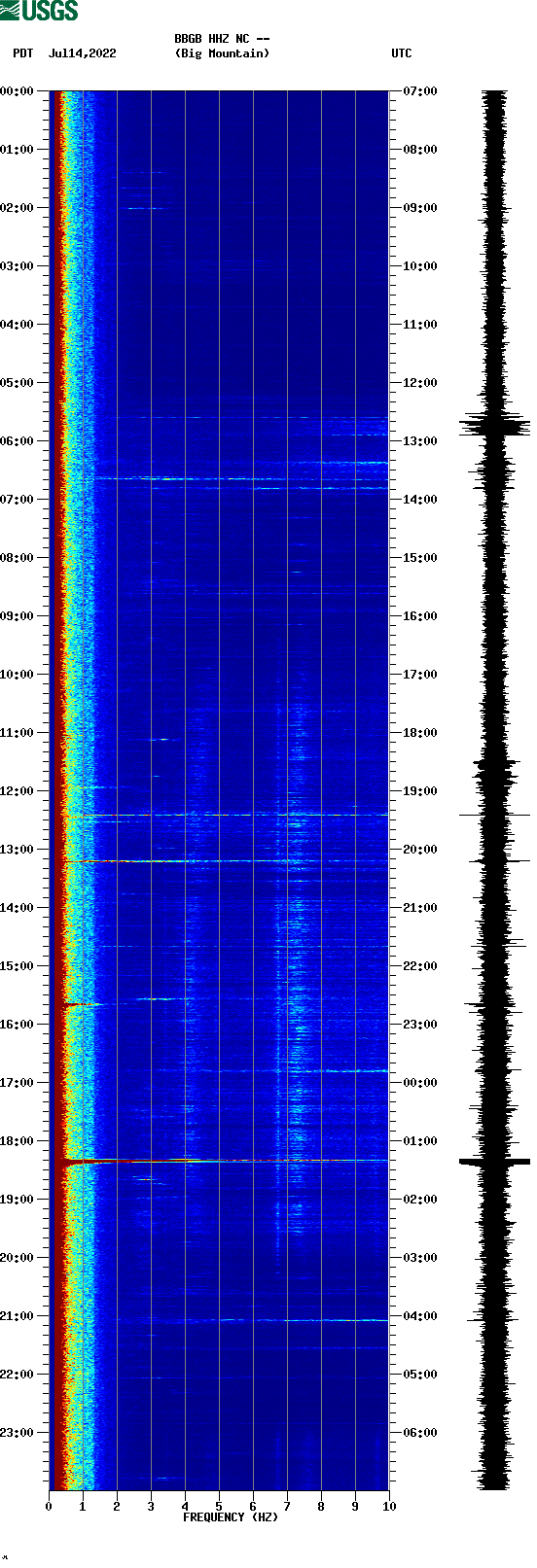Click the USGS logo
The height and width of the screenshot is (1568, 537).
pyautogui.click(x=39, y=11)
